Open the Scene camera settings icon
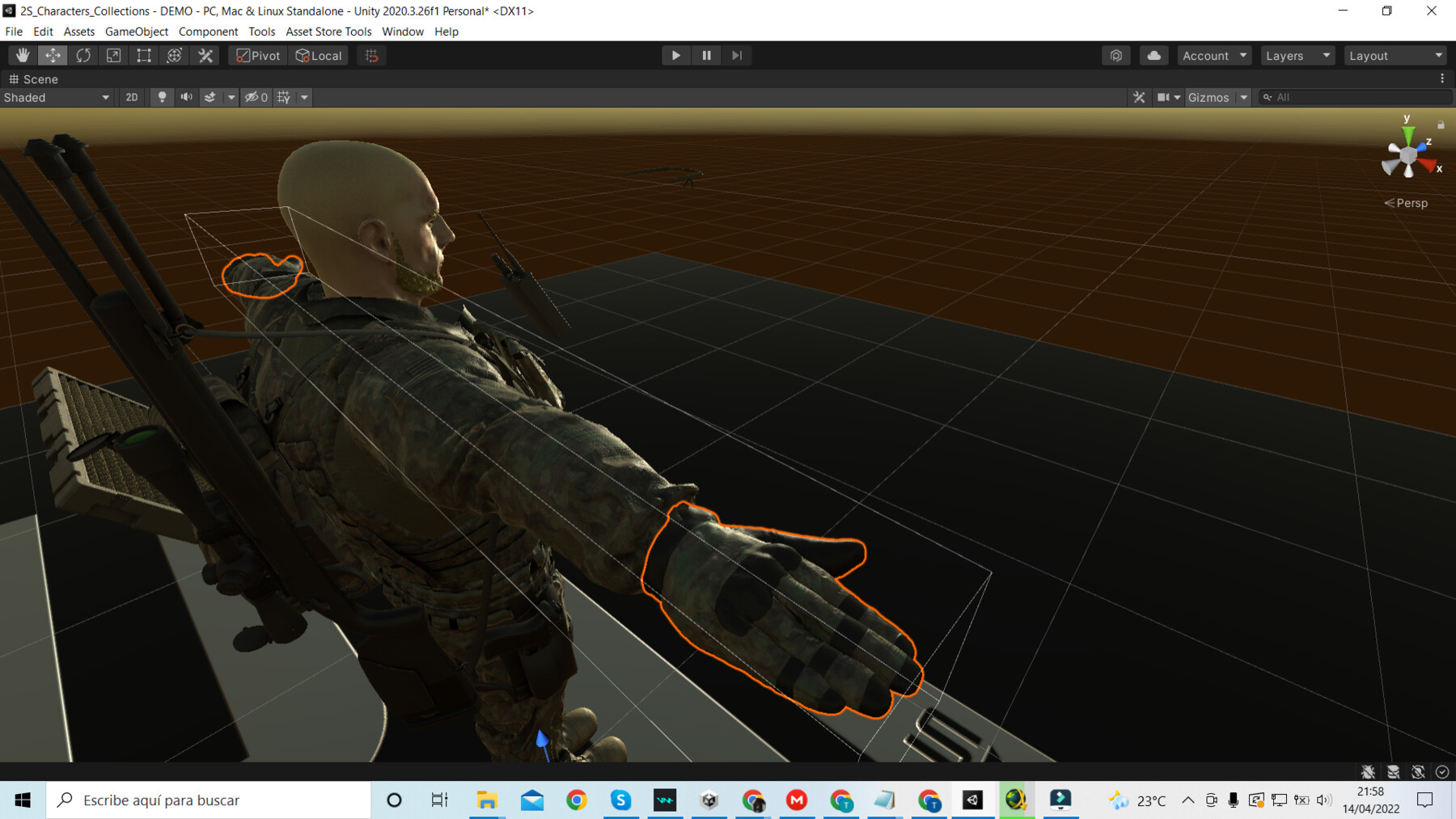This screenshot has width=1456, height=819. point(1168,97)
